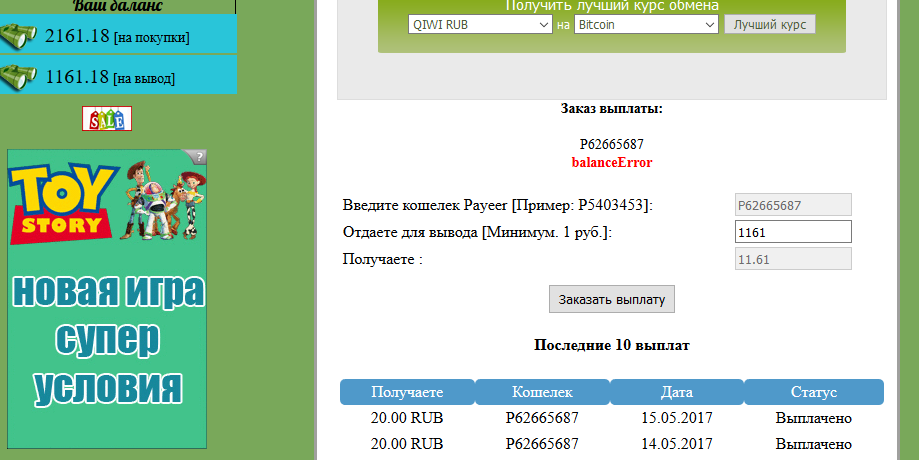Click the Кошелек column header
This screenshot has width=919, height=460.
(x=542, y=392)
